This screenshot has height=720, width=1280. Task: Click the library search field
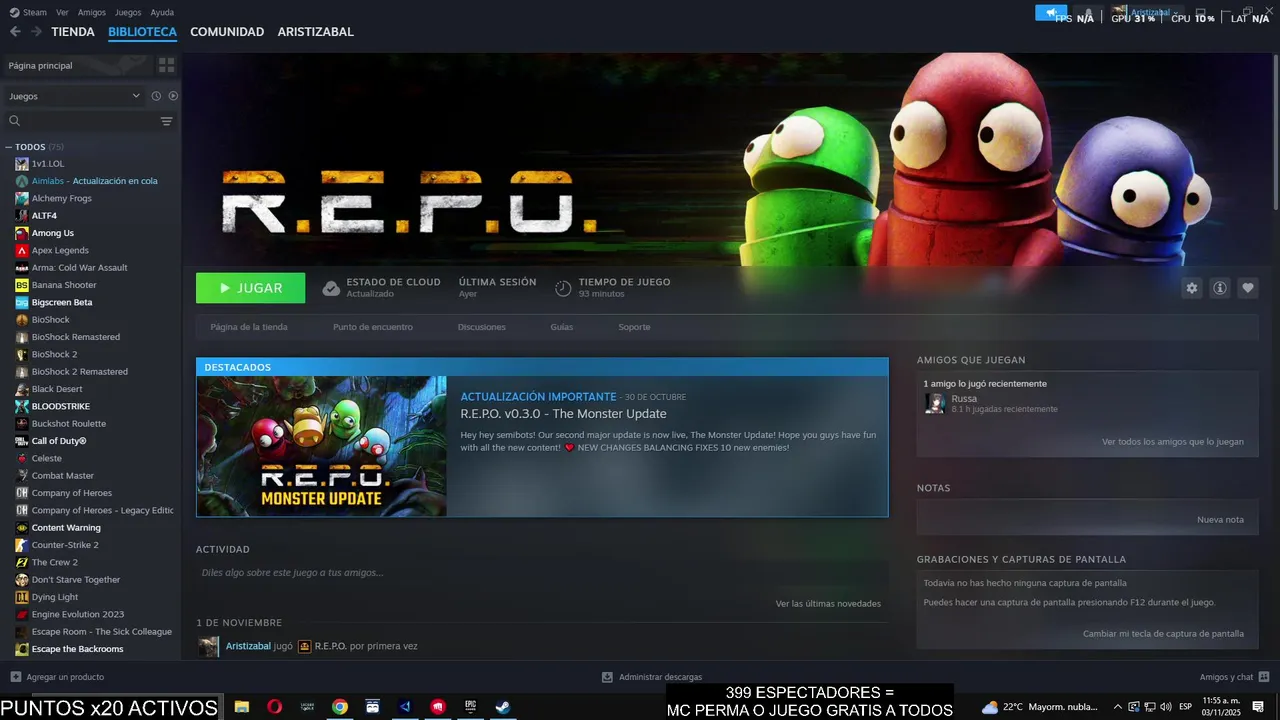click(85, 121)
